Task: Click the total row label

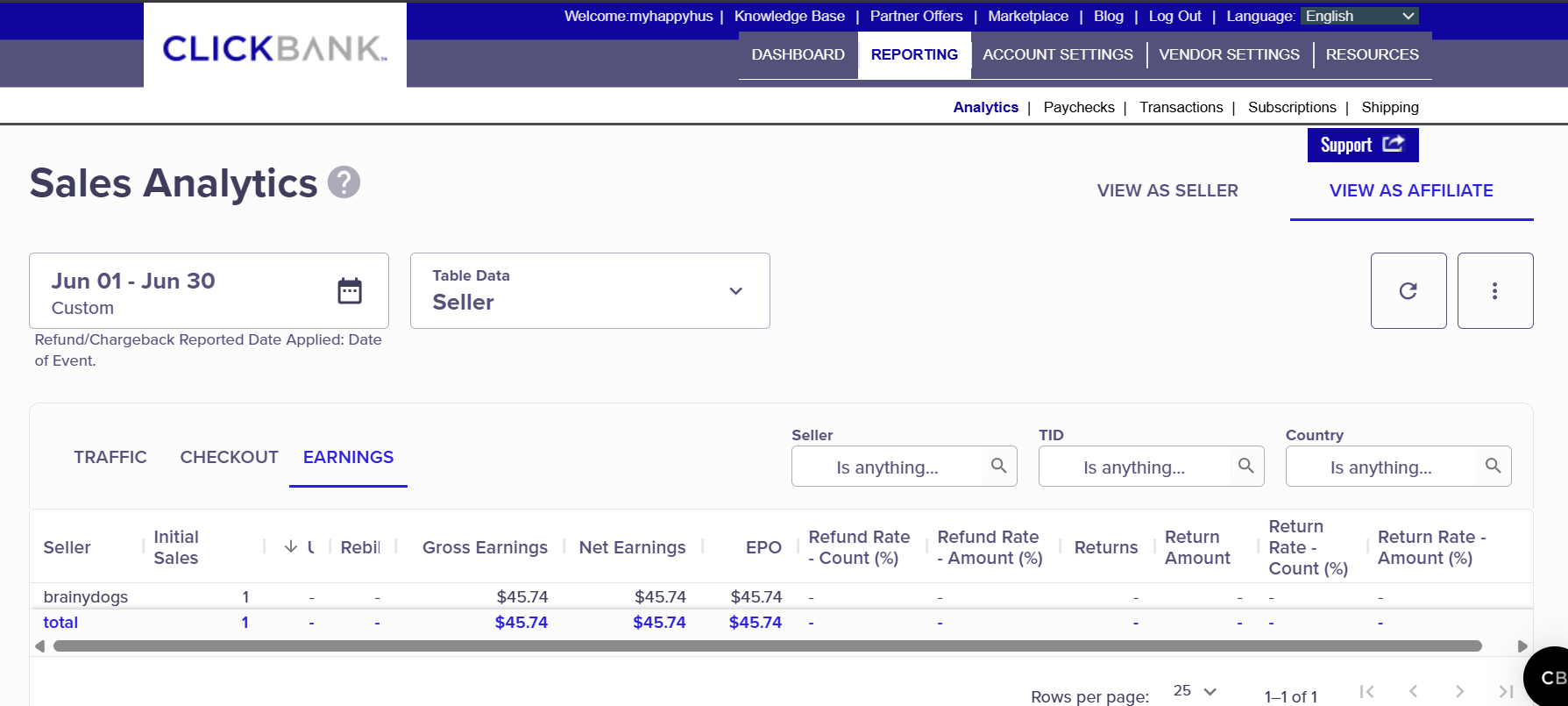Action: [x=60, y=622]
